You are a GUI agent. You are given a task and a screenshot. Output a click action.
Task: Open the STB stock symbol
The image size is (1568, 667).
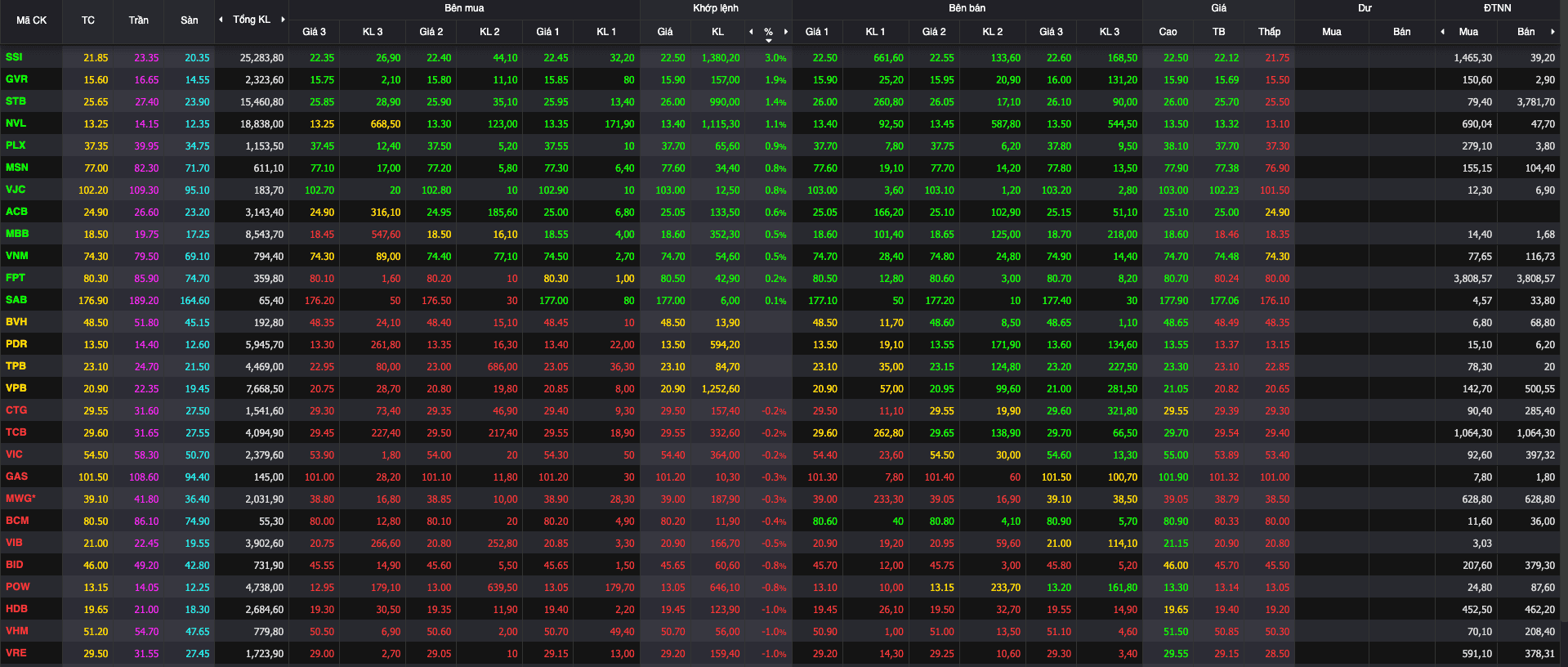click(16, 101)
